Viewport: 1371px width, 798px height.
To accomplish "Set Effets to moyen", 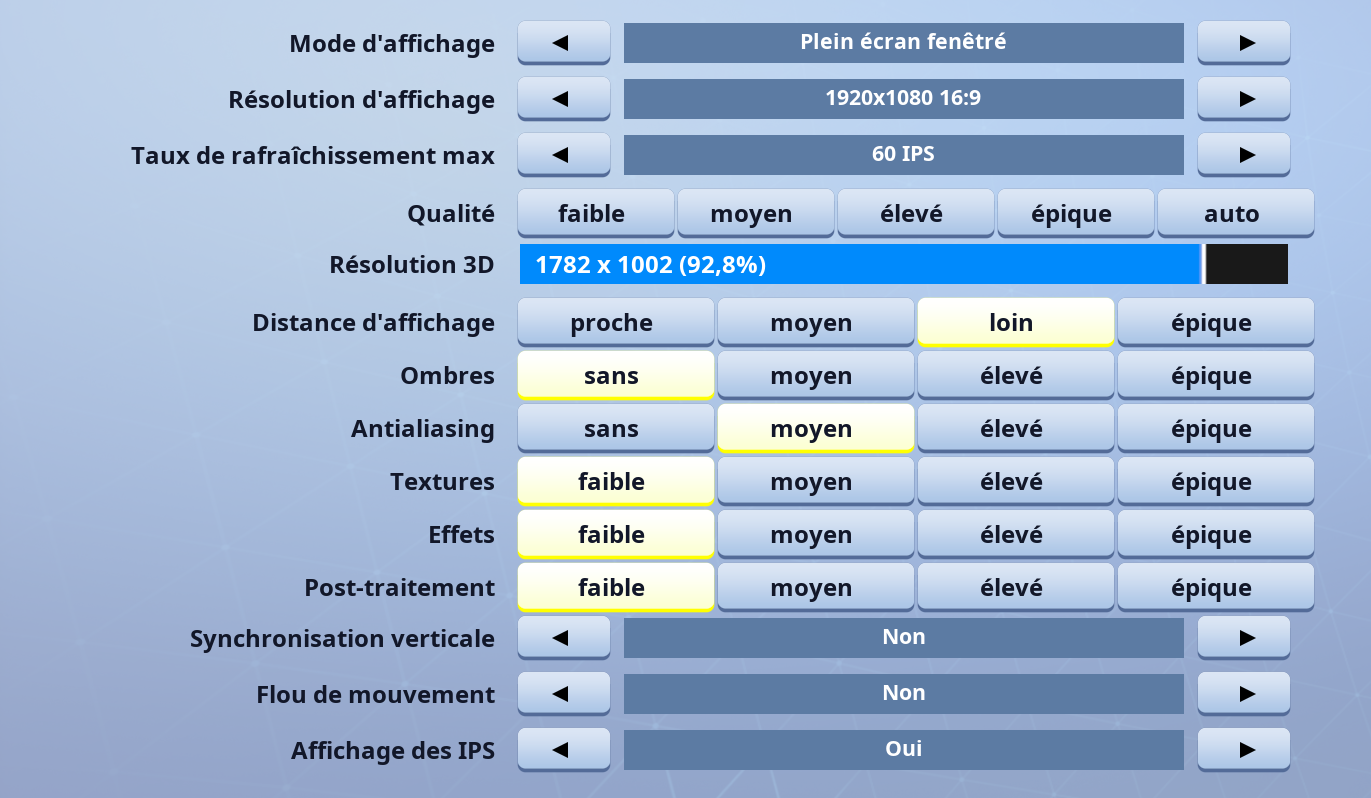I will (x=816, y=534).
